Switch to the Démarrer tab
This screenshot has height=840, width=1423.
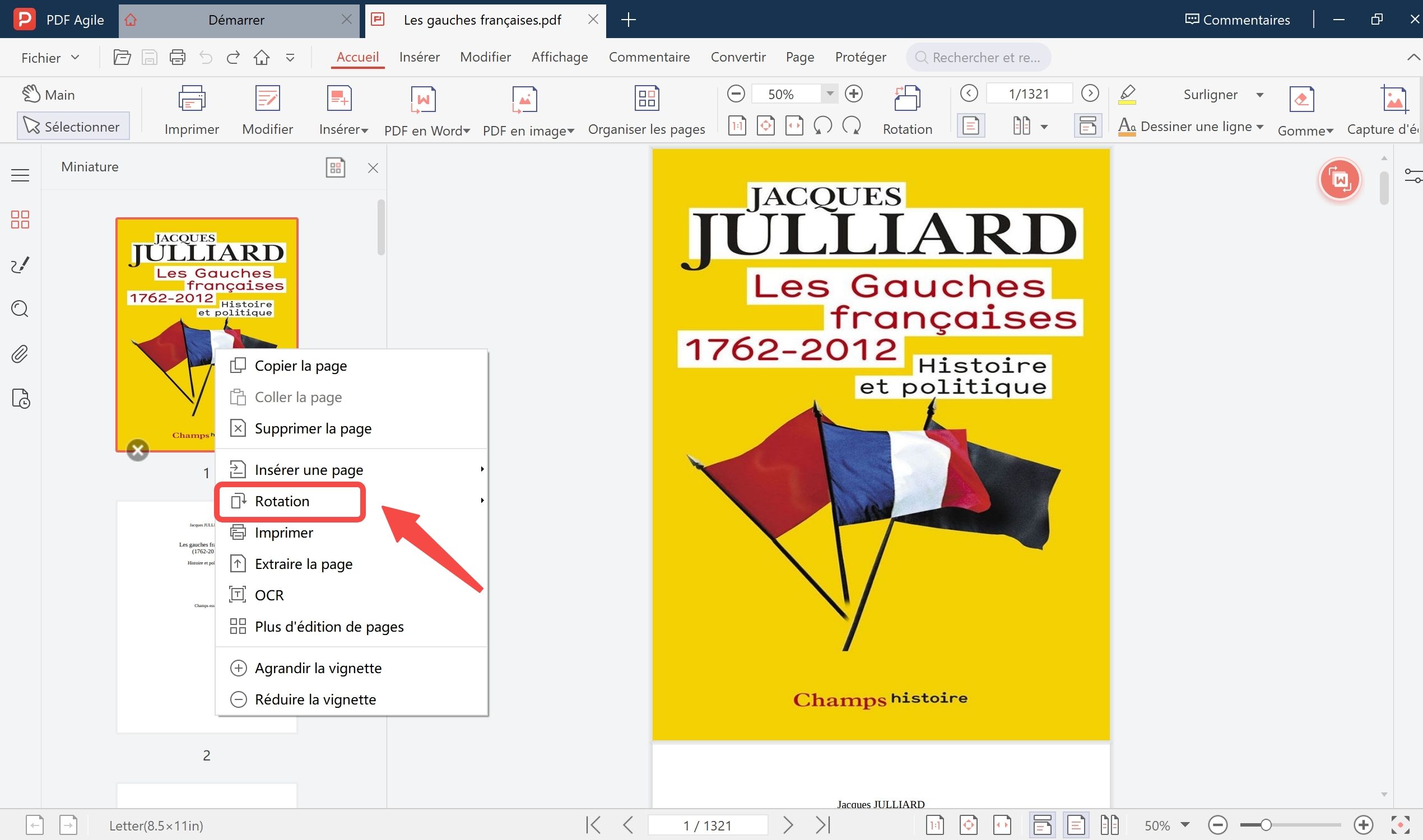pyautogui.click(x=238, y=20)
